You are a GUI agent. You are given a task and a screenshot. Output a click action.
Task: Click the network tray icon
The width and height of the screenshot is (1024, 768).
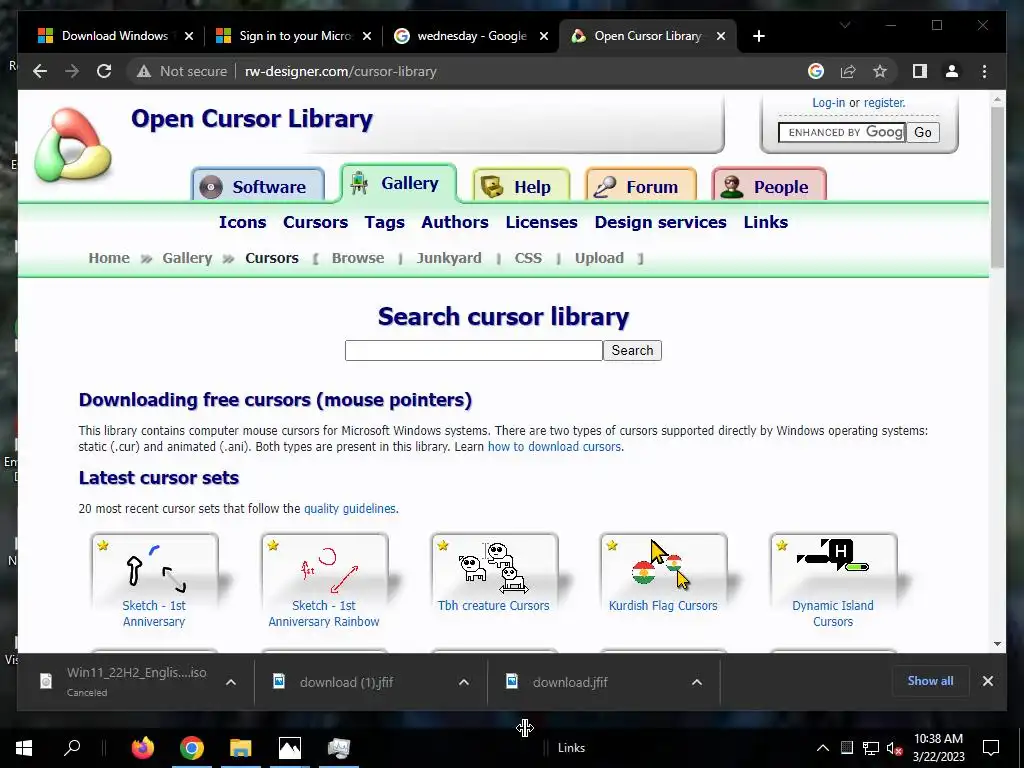click(870, 748)
